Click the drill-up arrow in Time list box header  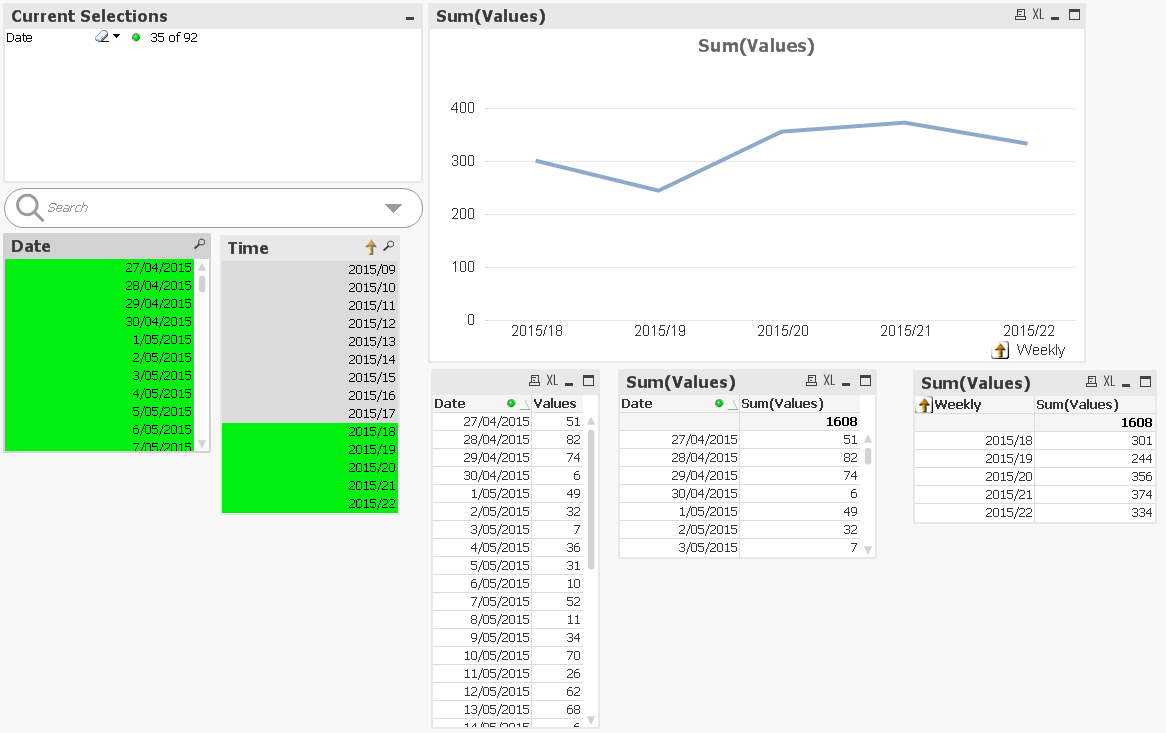pos(371,247)
